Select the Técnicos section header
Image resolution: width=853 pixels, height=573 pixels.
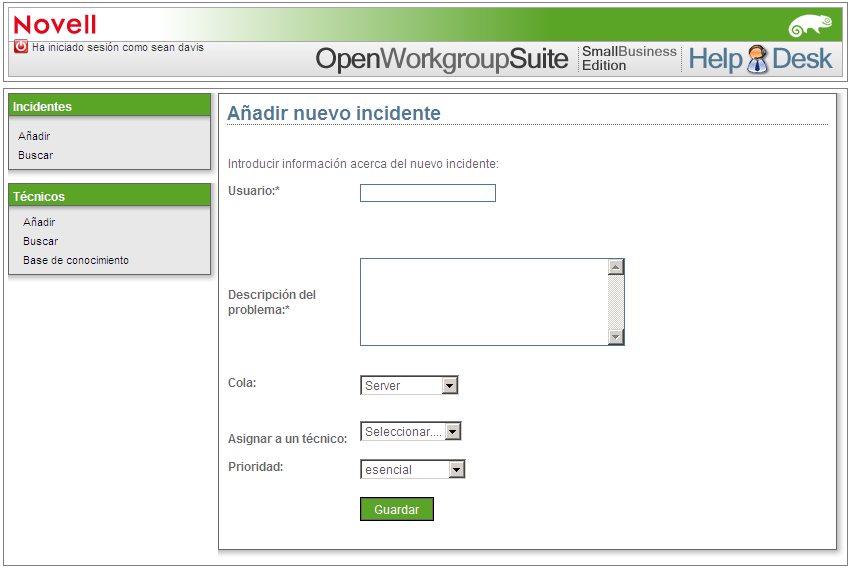click(109, 195)
